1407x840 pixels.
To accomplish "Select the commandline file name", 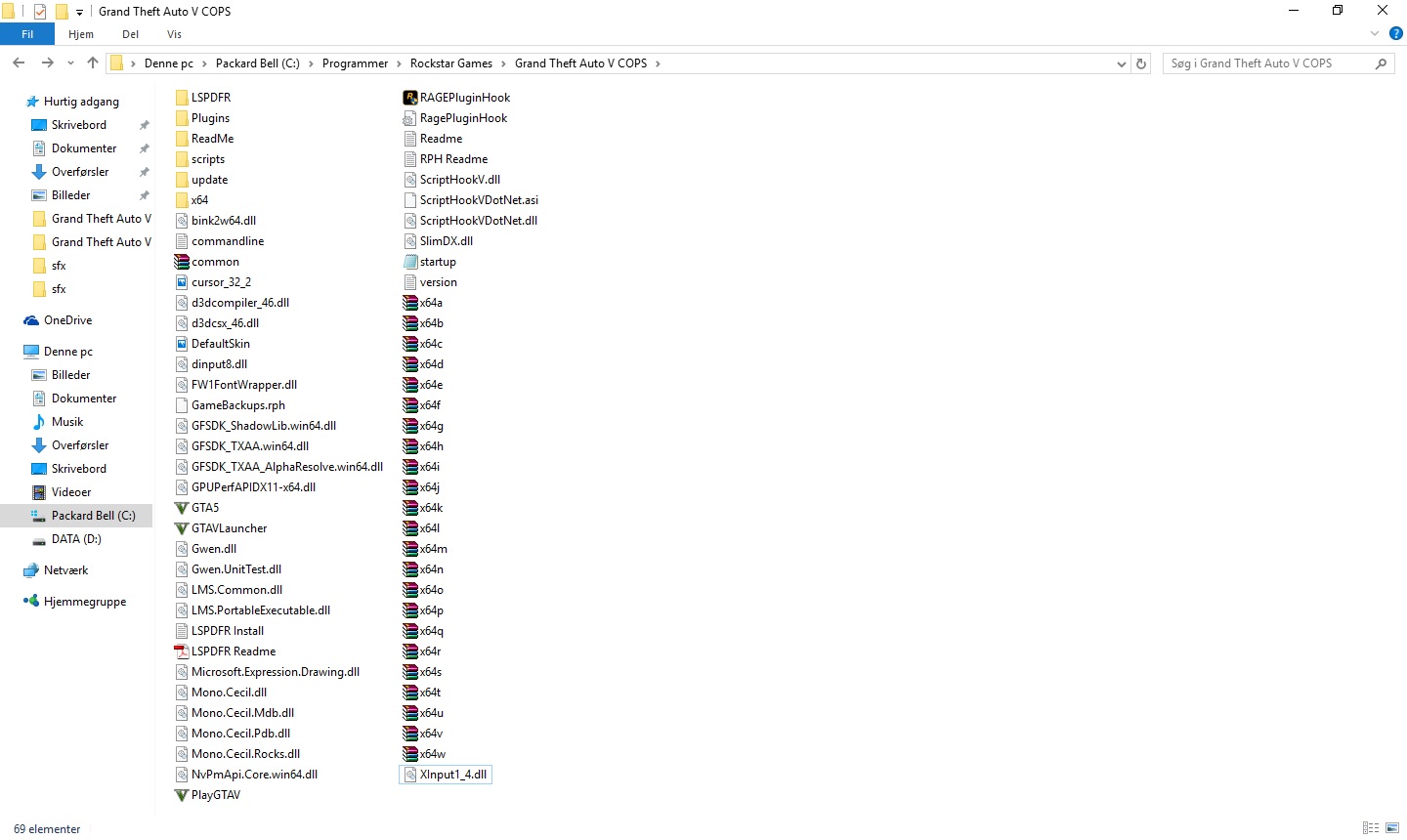I will tap(228, 241).
